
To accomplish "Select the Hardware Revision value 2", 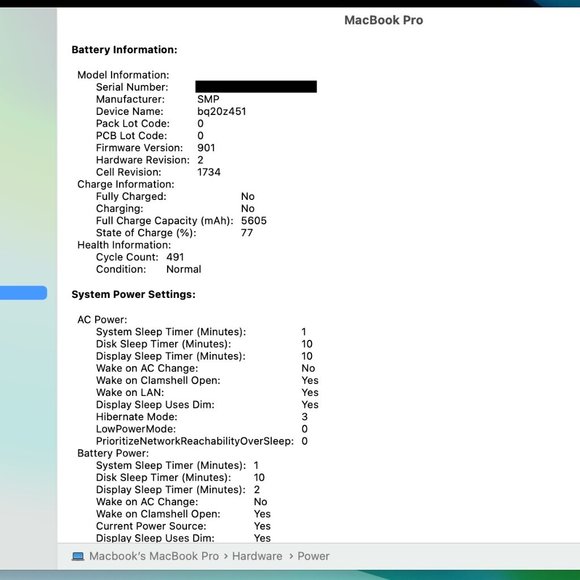I will (200, 160).
